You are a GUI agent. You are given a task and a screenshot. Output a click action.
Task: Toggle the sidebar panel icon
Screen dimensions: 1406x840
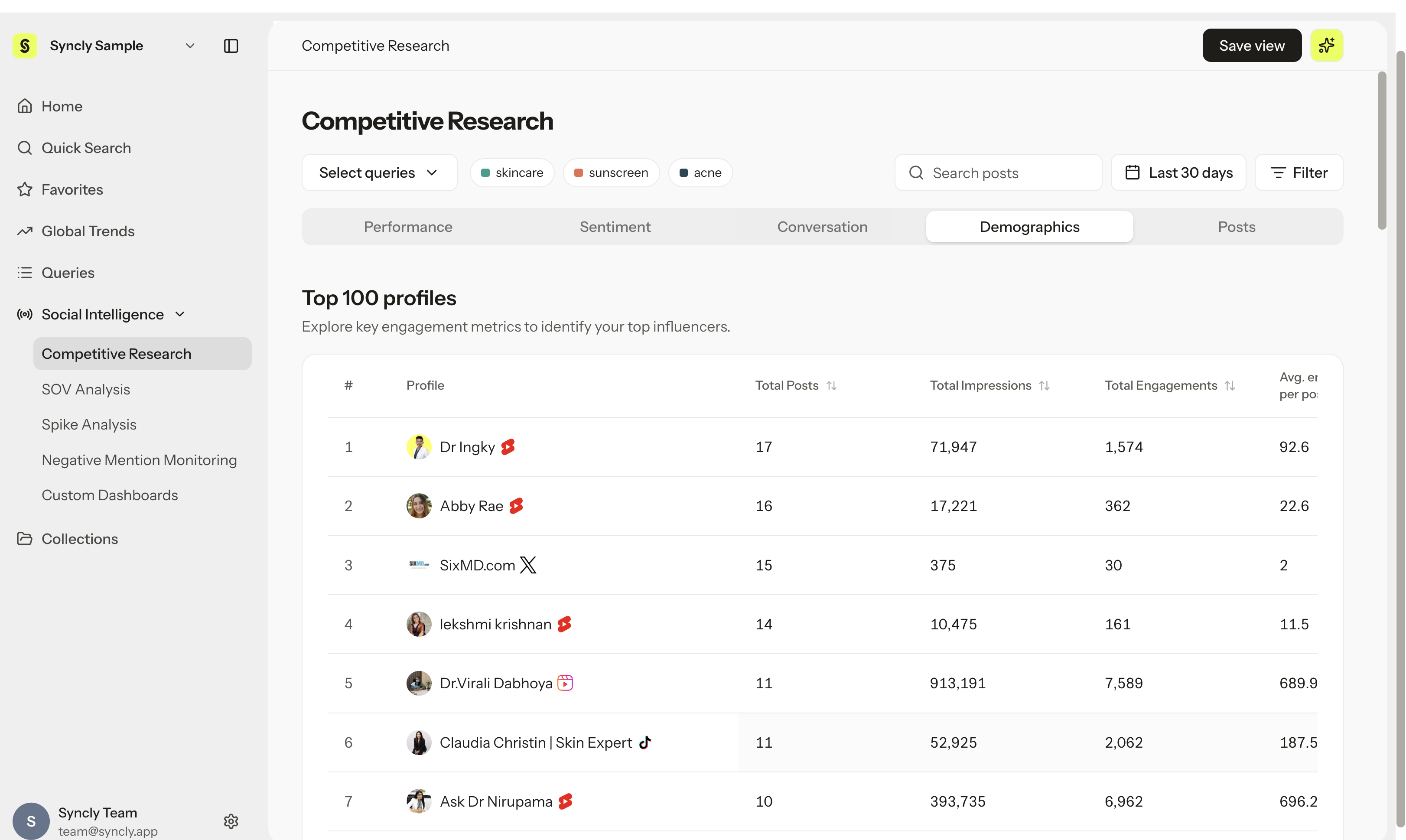(x=231, y=46)
